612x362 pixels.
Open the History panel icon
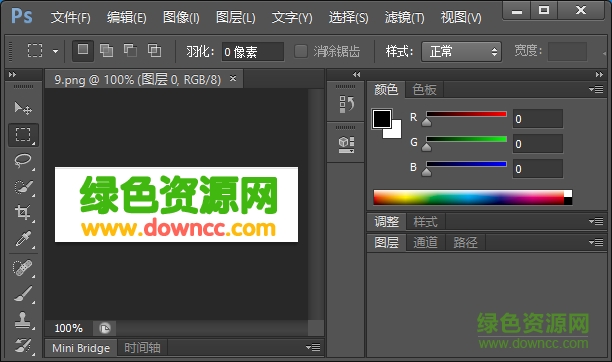346,104
